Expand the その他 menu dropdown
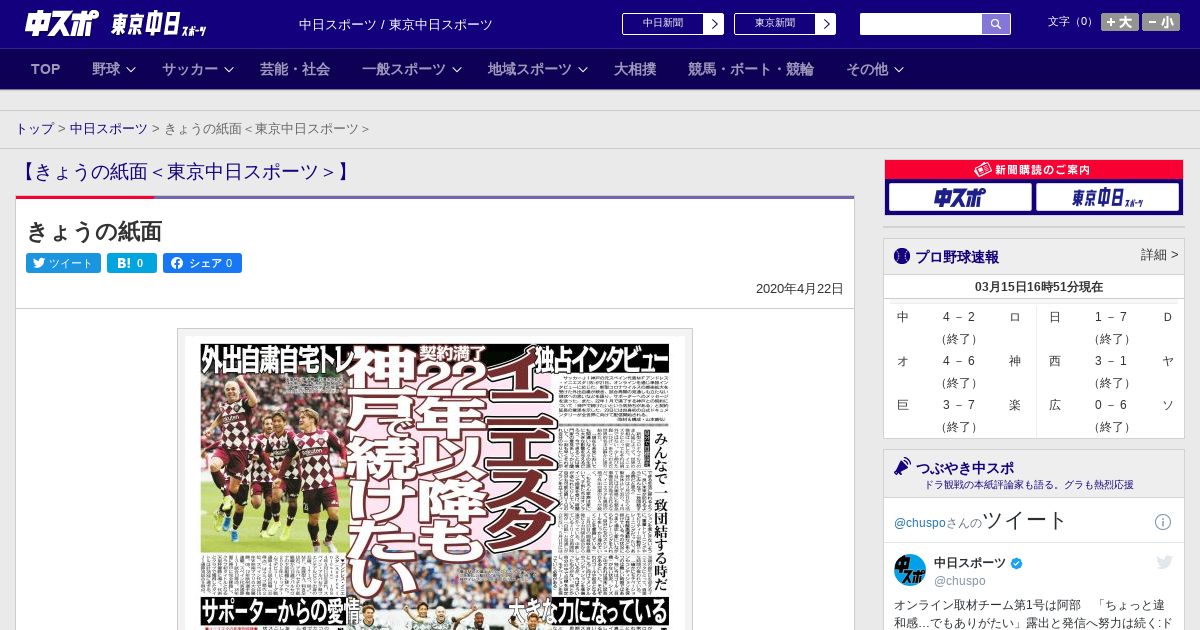Viewport: 1200px width, 630px height. 875,69
